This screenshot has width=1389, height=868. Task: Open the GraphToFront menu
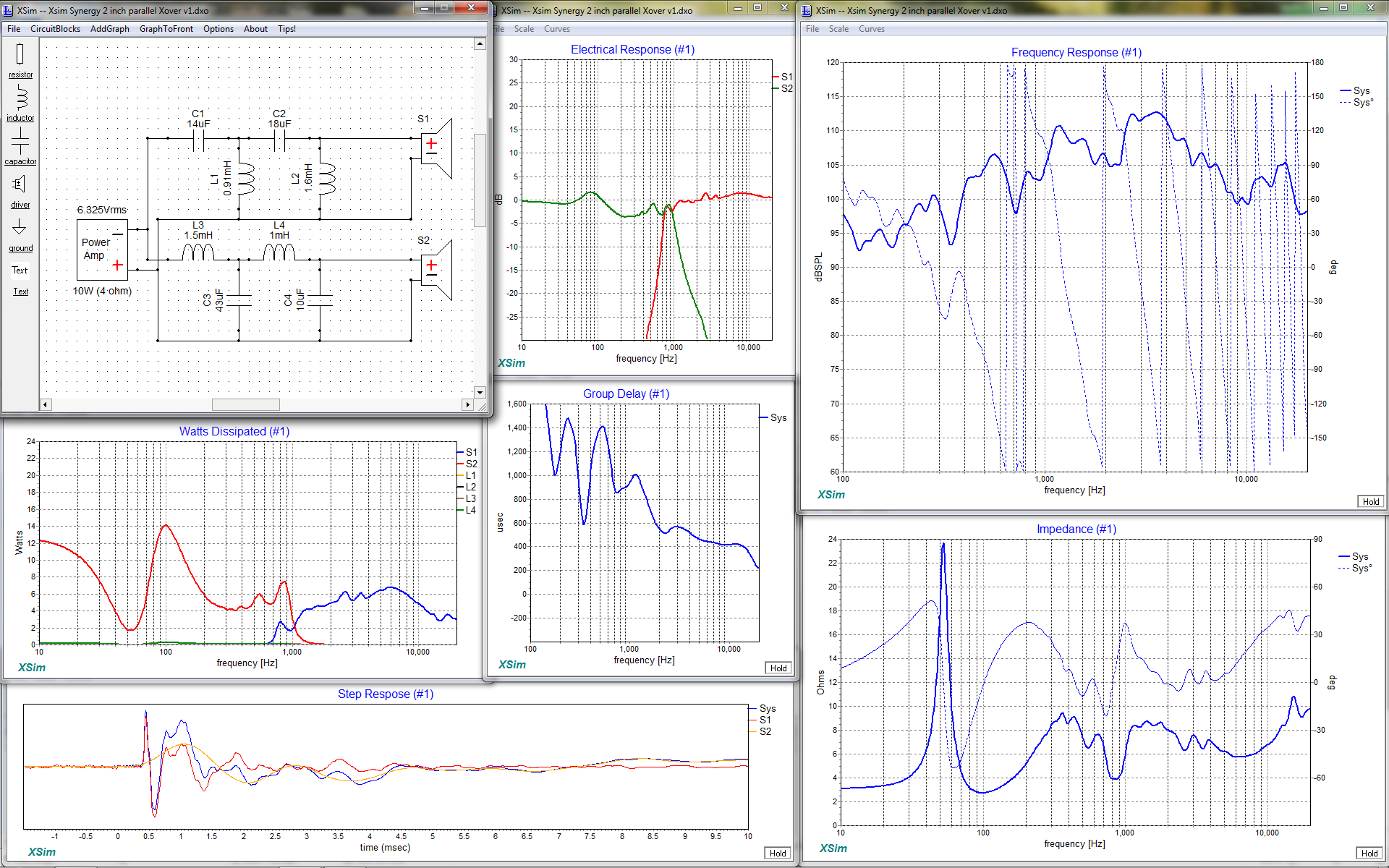click(166, 29)
